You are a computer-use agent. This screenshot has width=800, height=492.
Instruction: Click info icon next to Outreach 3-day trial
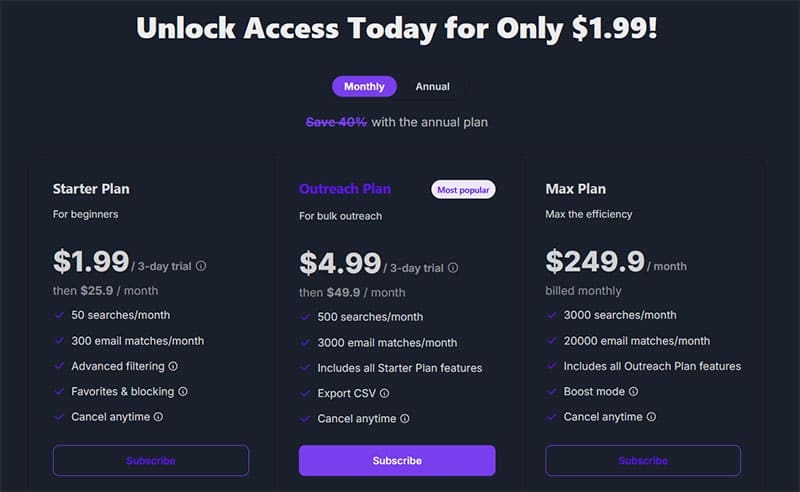[453, 268]
